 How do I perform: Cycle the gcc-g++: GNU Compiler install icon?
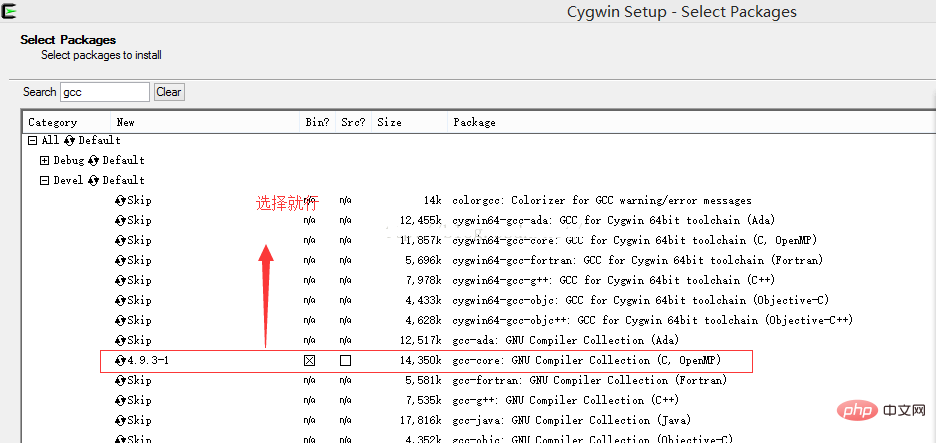[121, 401]
